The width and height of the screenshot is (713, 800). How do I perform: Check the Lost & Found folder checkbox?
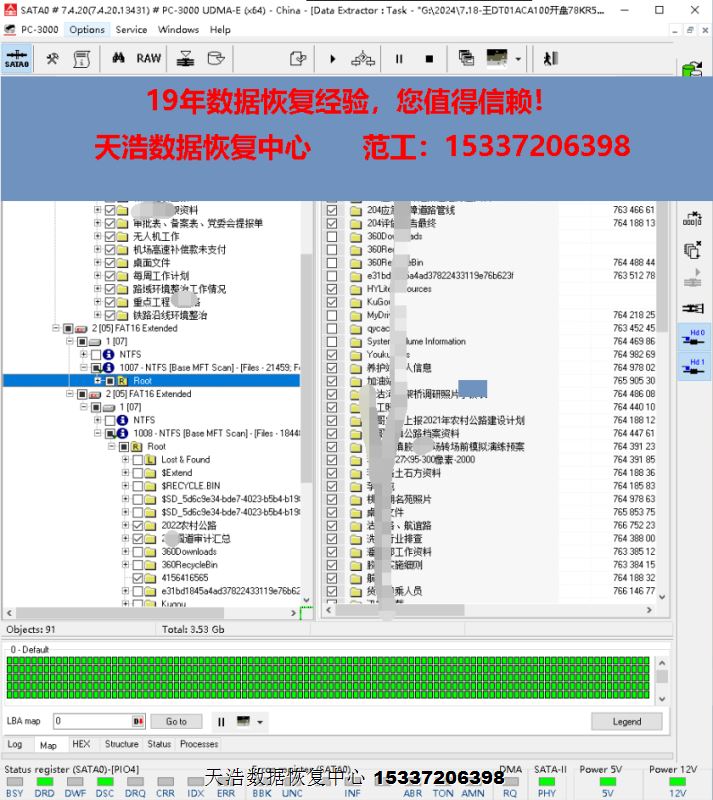138,460
